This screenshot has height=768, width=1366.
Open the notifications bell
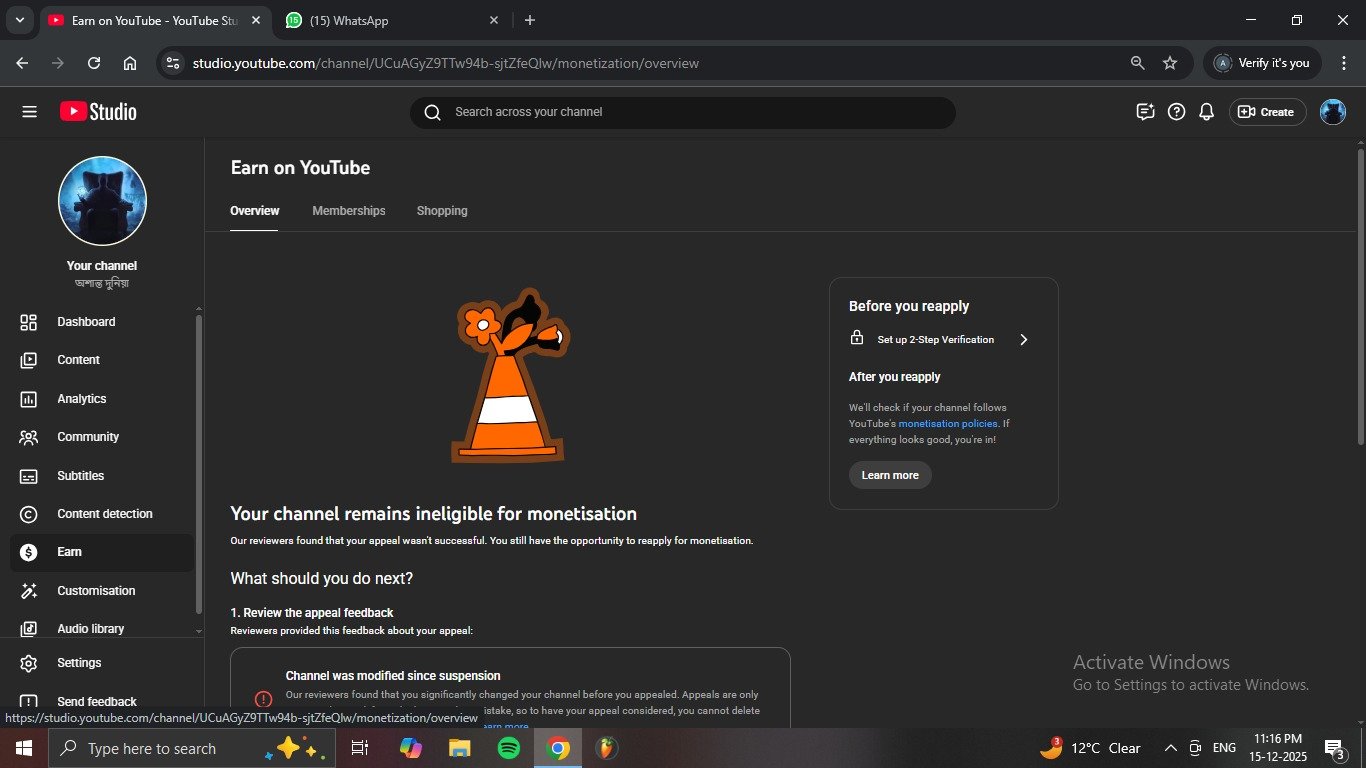(1206, 112)
